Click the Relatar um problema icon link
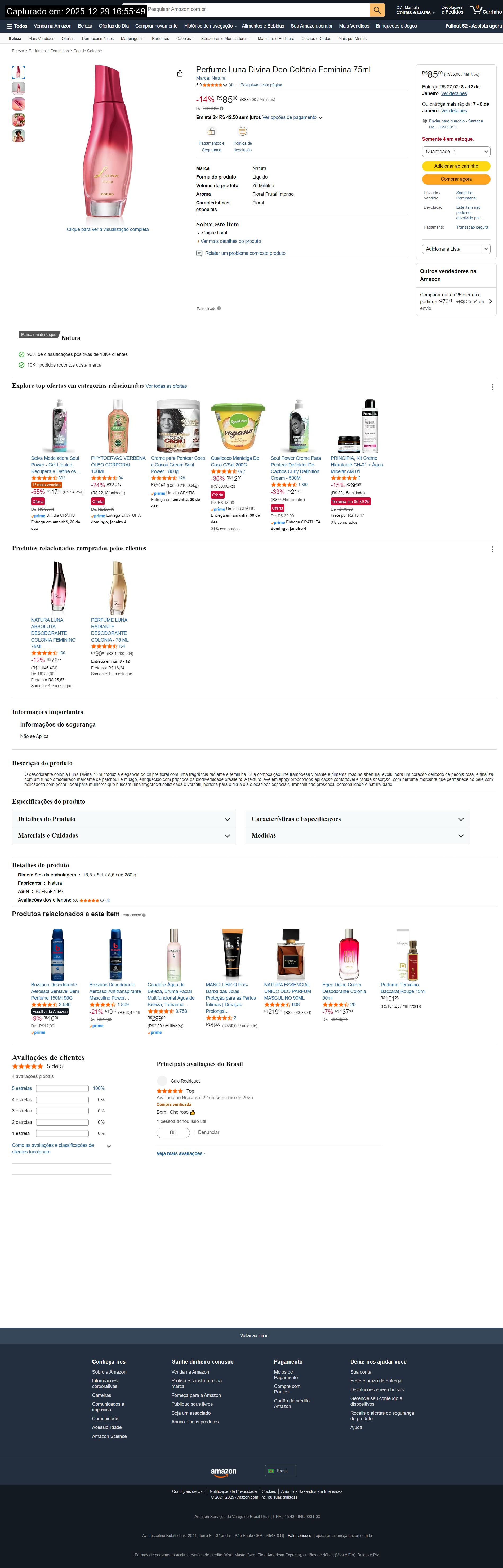Screen dimensions: 503x1568 click(199, 253)
